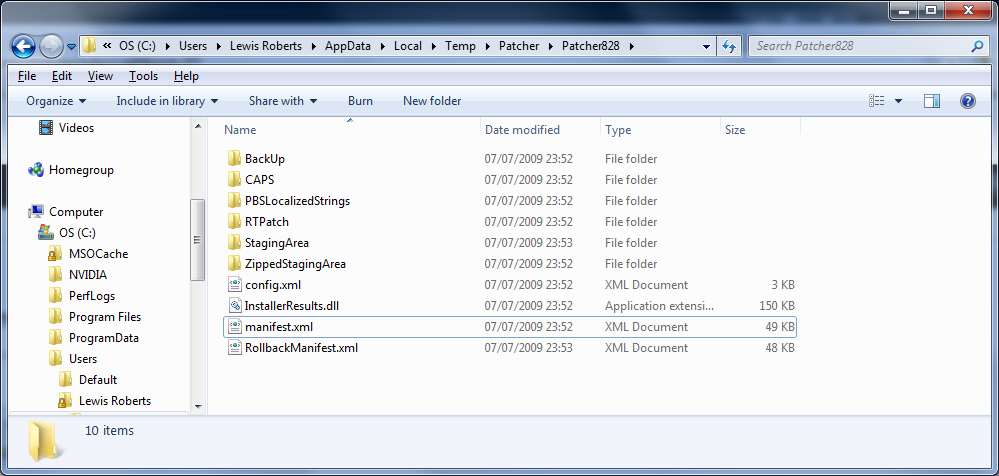Select the PerfLogs folder in tree

click(x=82, y=296)
